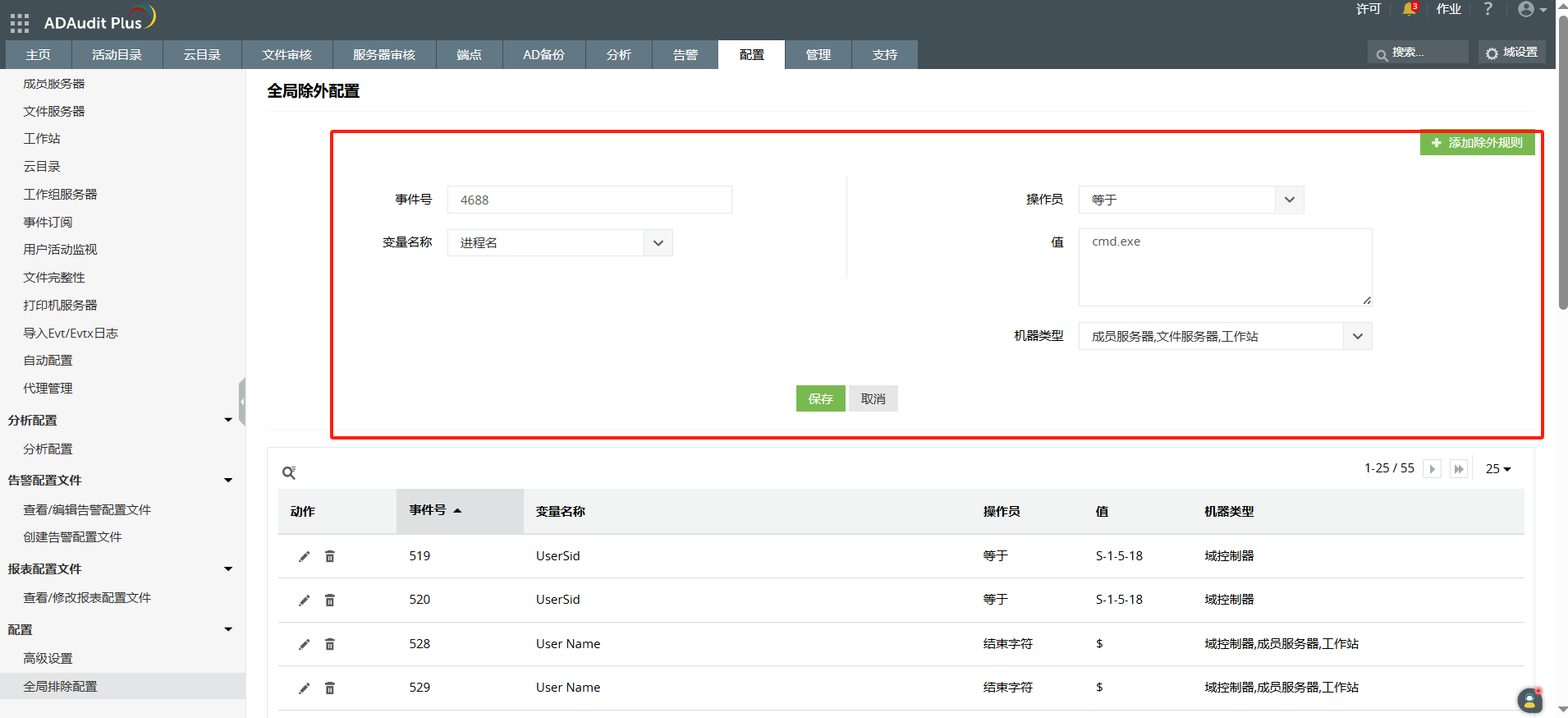Open the 操作员 dropdown showing 等于
Screen dimensions: 1568x718
click(x=1191, y=200)
